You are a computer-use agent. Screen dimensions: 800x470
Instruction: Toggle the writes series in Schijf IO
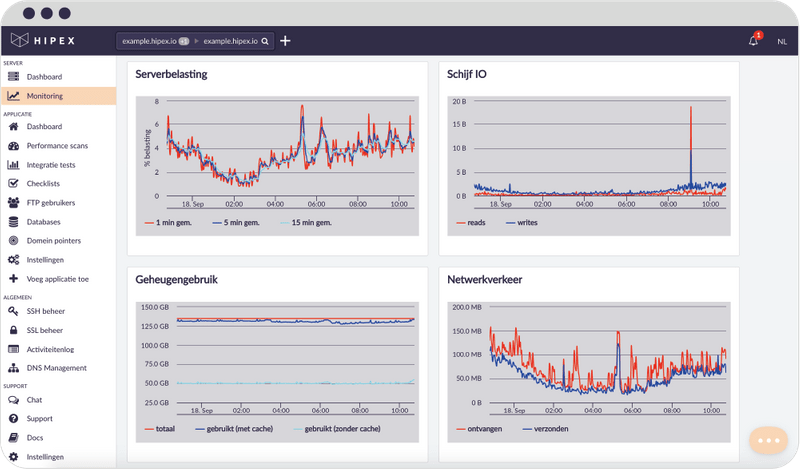click(521, 222)
